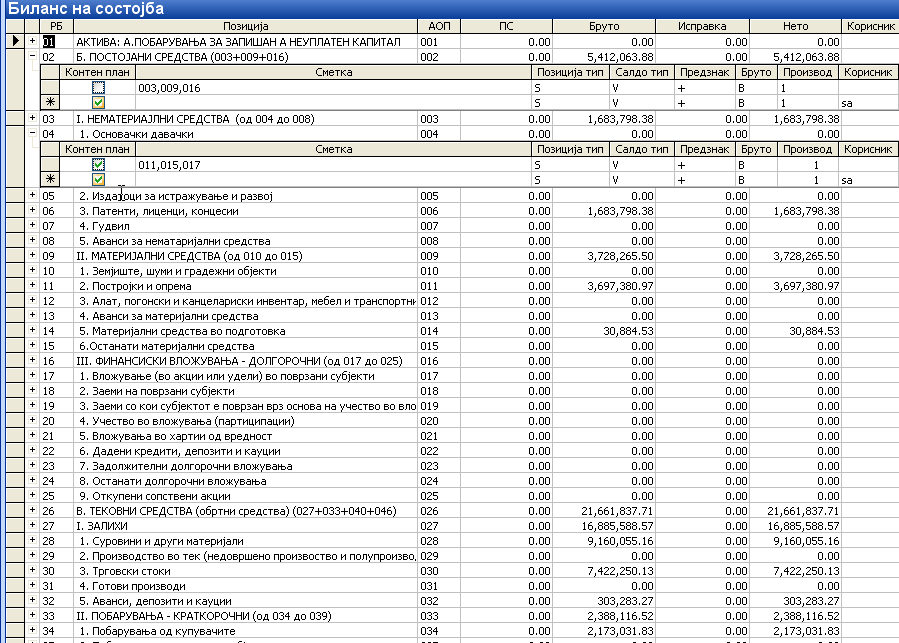Click Корисник value 'sa' under position 04
This screenshot has width=899, height=643.
(867, 180)
